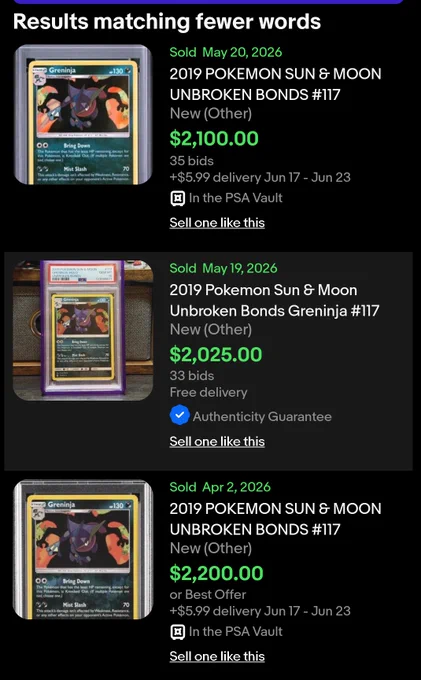Click '33 bids' text

[192, 376]
